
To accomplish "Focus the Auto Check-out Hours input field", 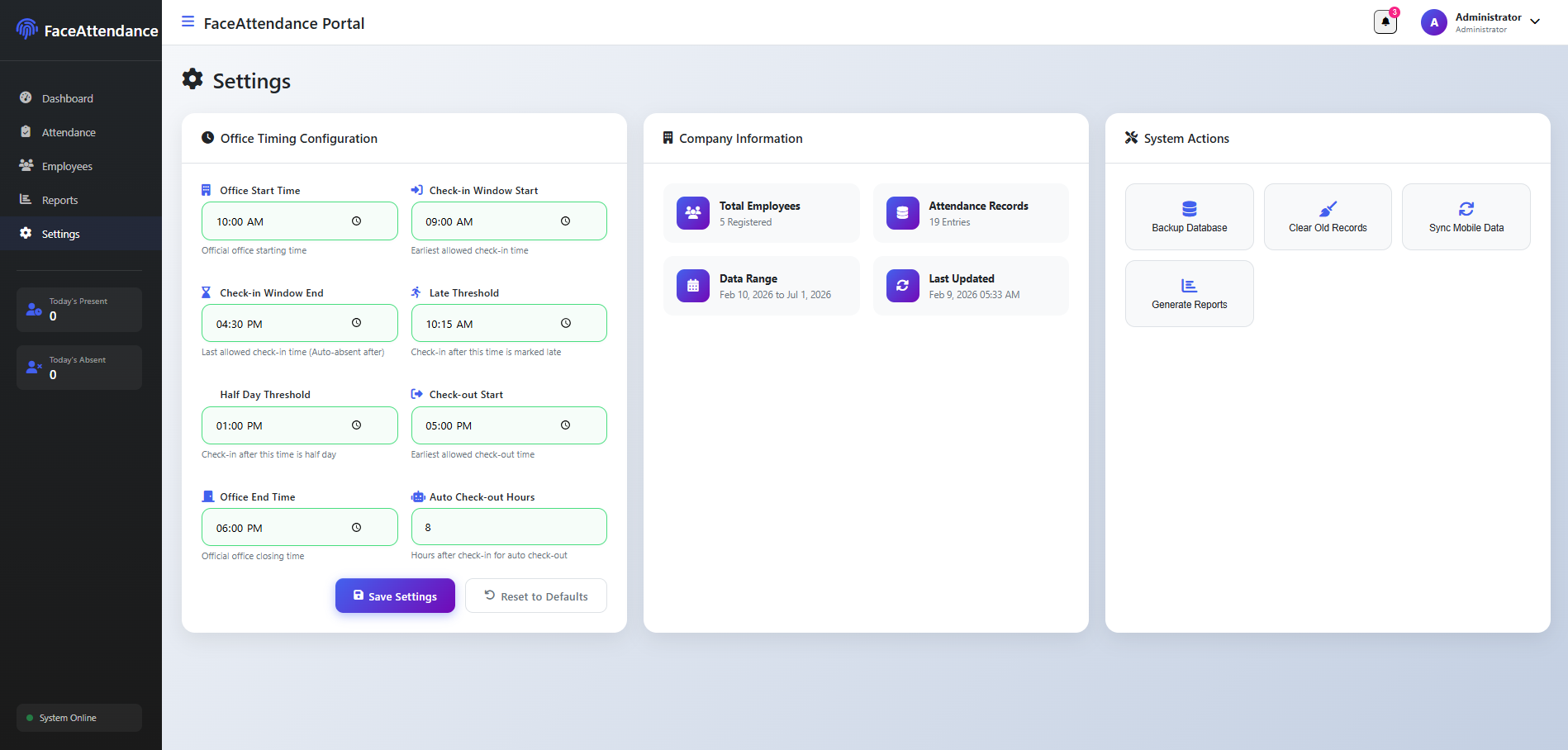I will pos(509,527).
